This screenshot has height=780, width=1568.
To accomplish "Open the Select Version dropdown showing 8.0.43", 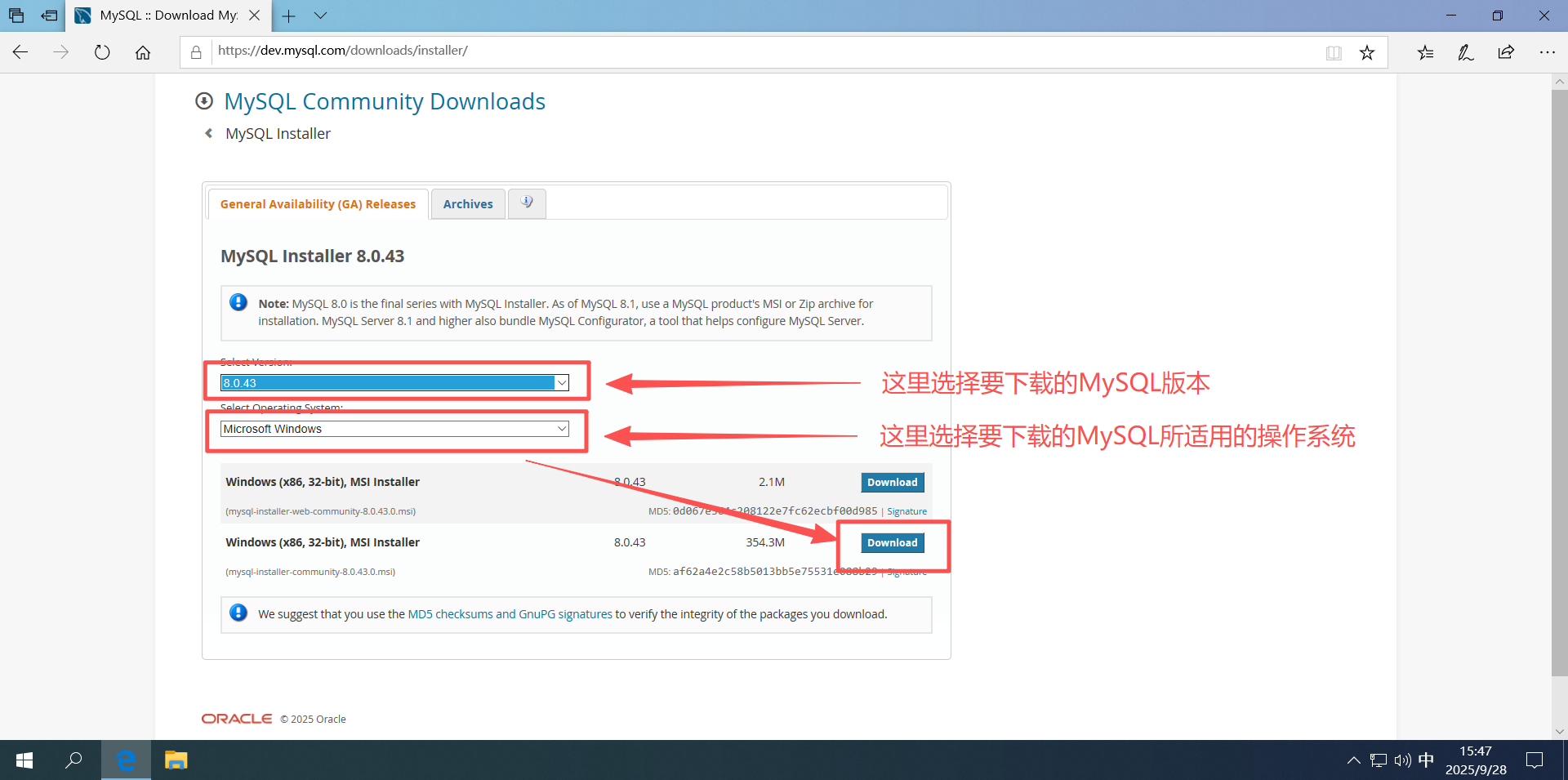I will pyautogui.click(x=394, y=383).
